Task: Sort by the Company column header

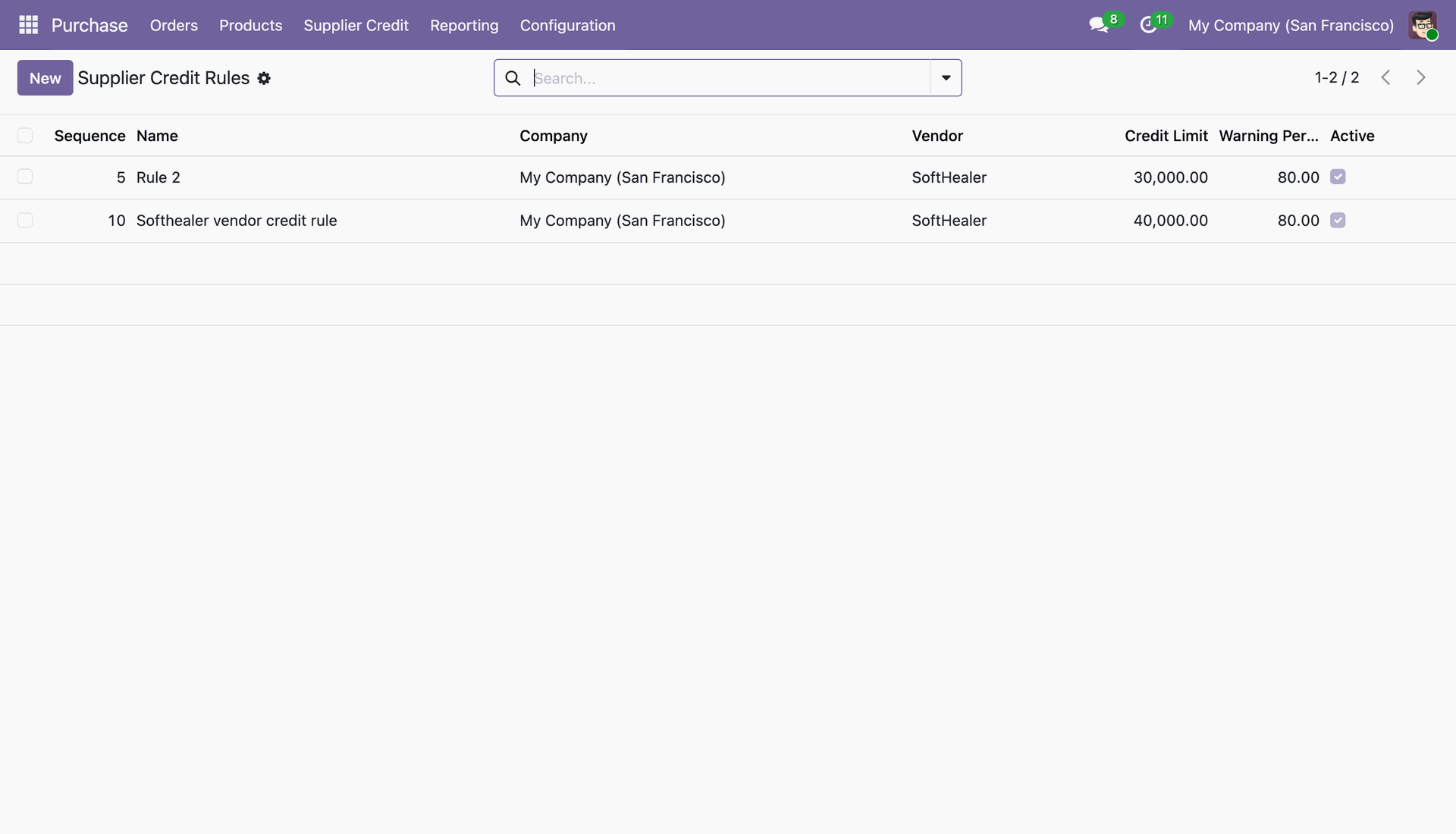Action: pyautogui.click(x=553, y=136)
